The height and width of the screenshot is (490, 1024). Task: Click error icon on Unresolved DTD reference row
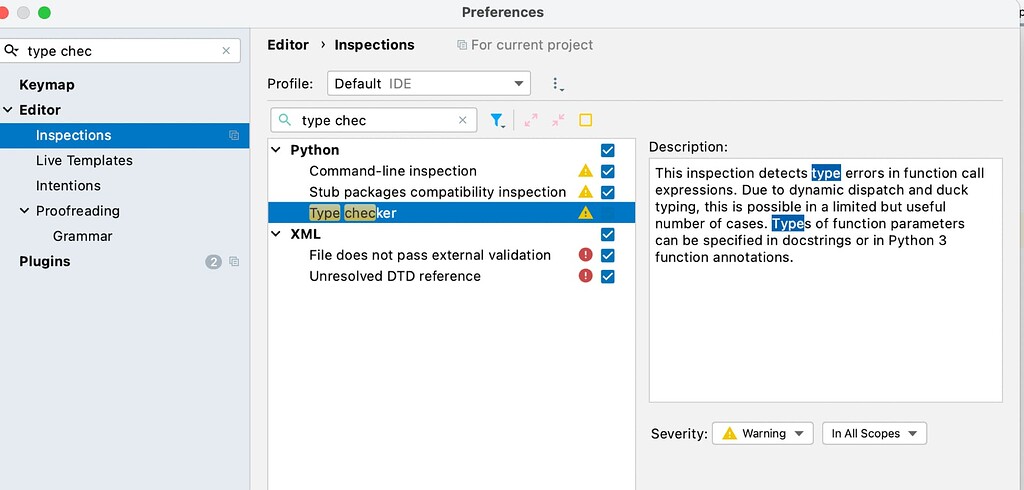click(585, 276)
